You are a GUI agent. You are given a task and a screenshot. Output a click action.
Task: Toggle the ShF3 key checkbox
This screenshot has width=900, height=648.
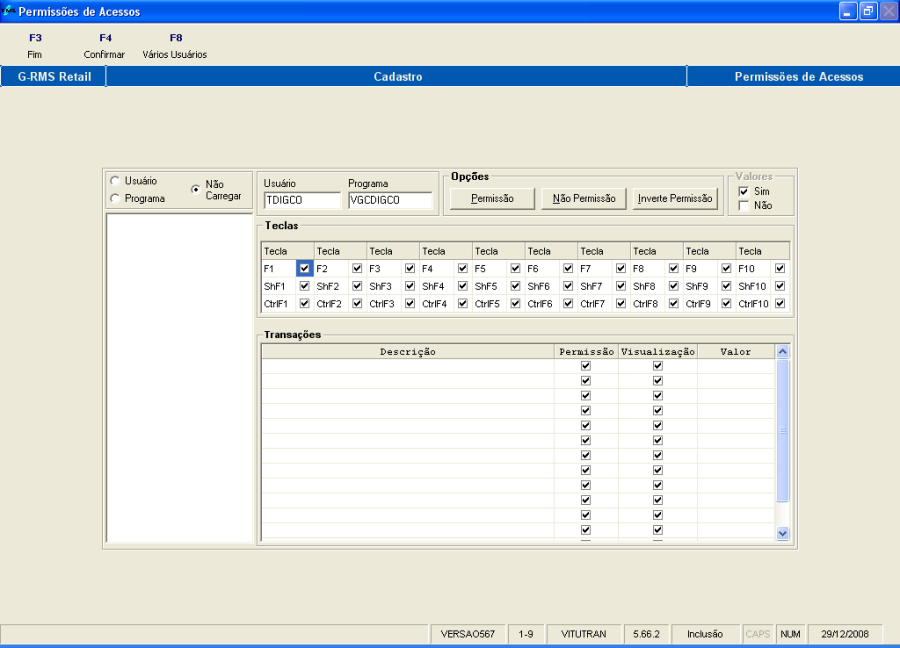tap(410, 286)
